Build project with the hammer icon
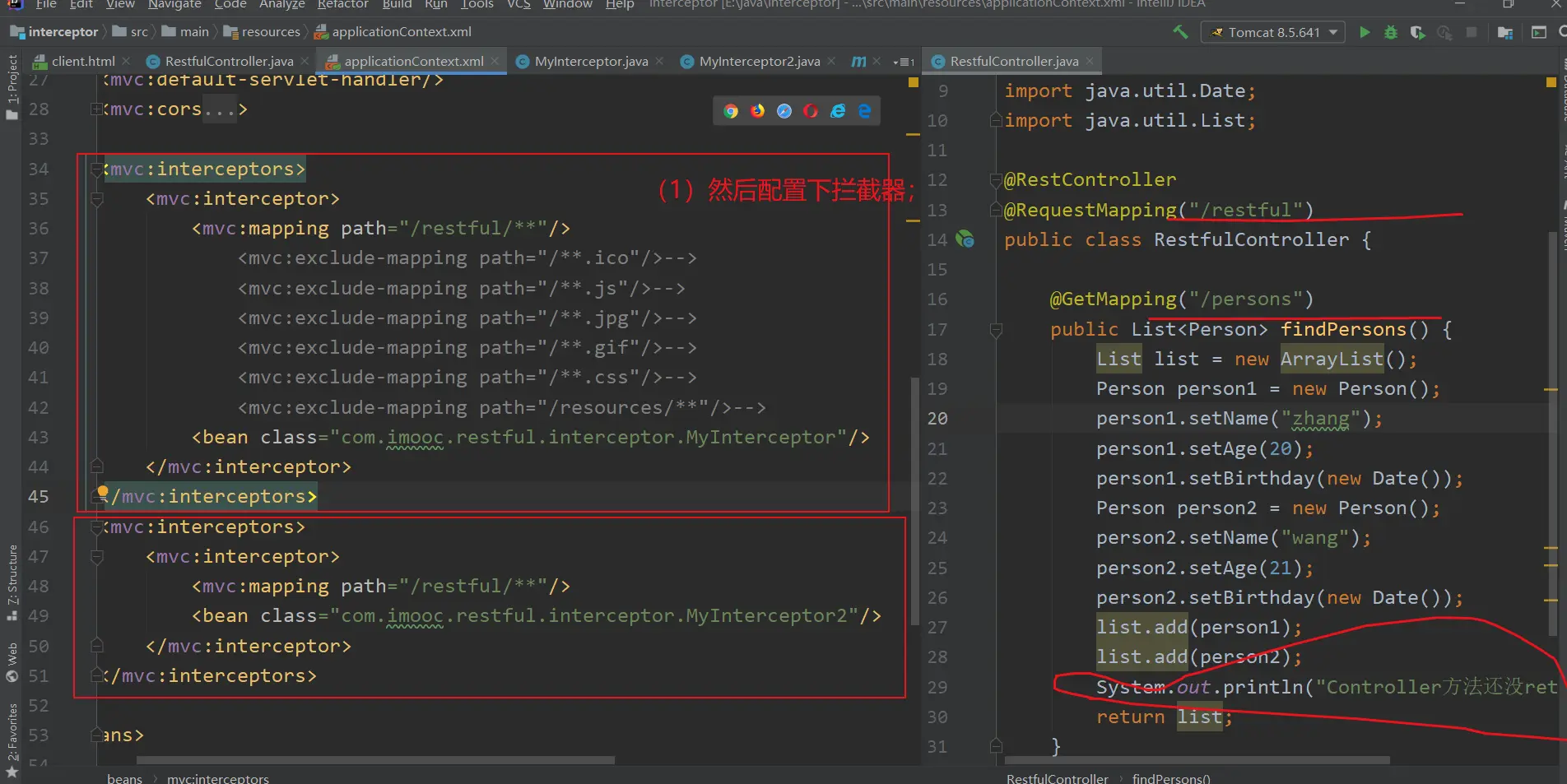1567x784 pixels. coord(1180,32)
